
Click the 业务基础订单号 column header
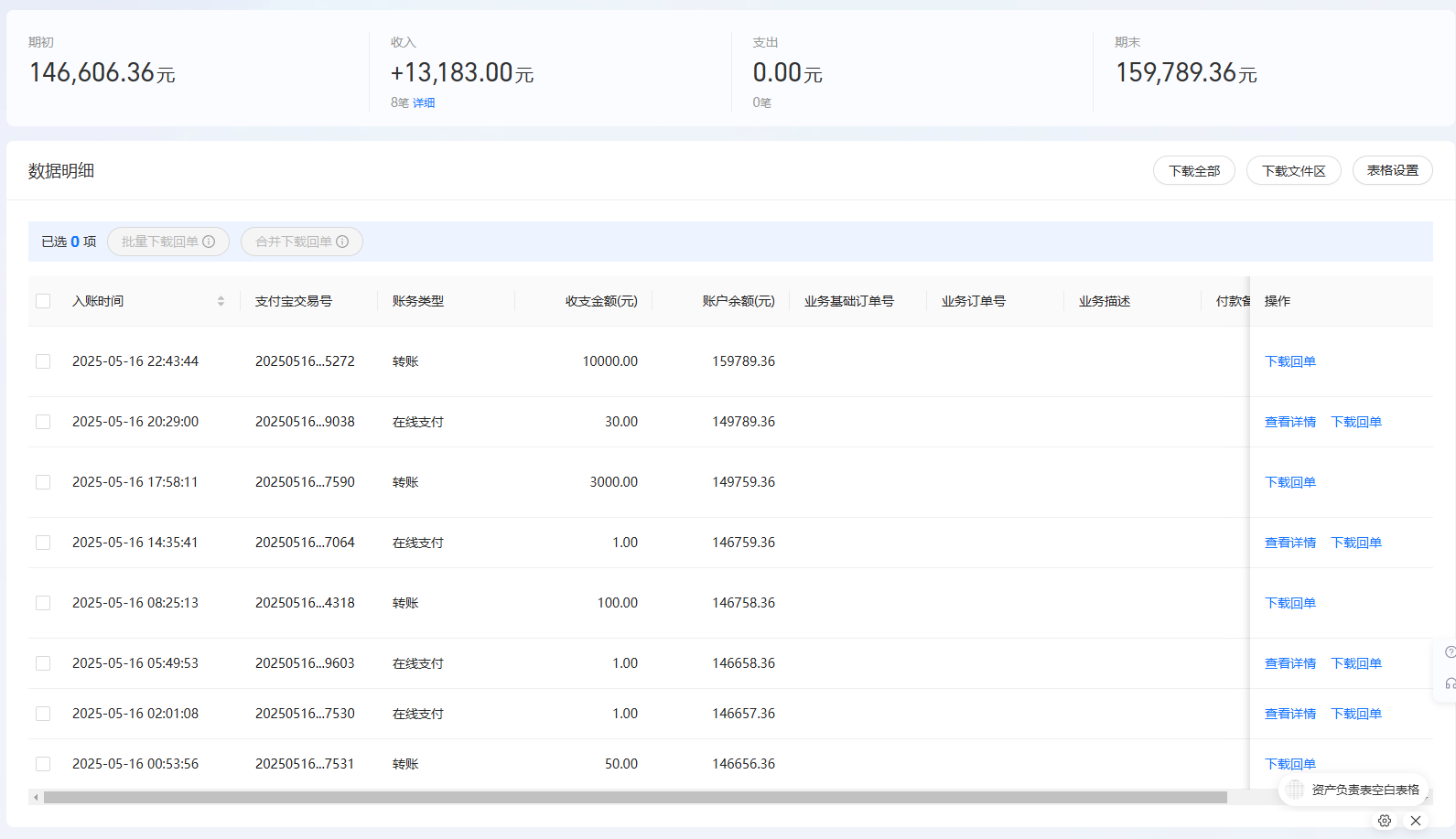[849, 301]
